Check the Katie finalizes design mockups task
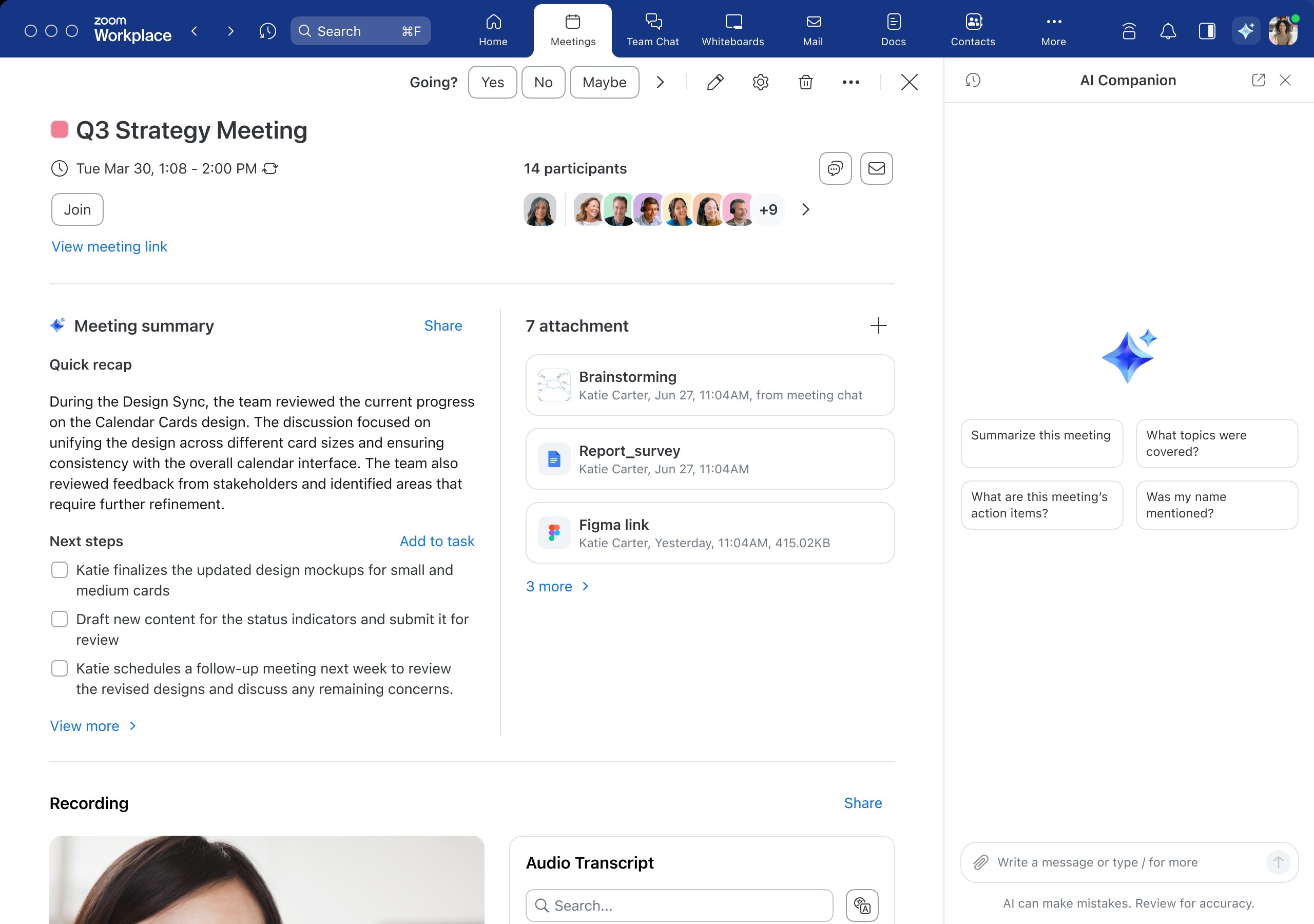1314x924 pixels. tap(60, 570)
